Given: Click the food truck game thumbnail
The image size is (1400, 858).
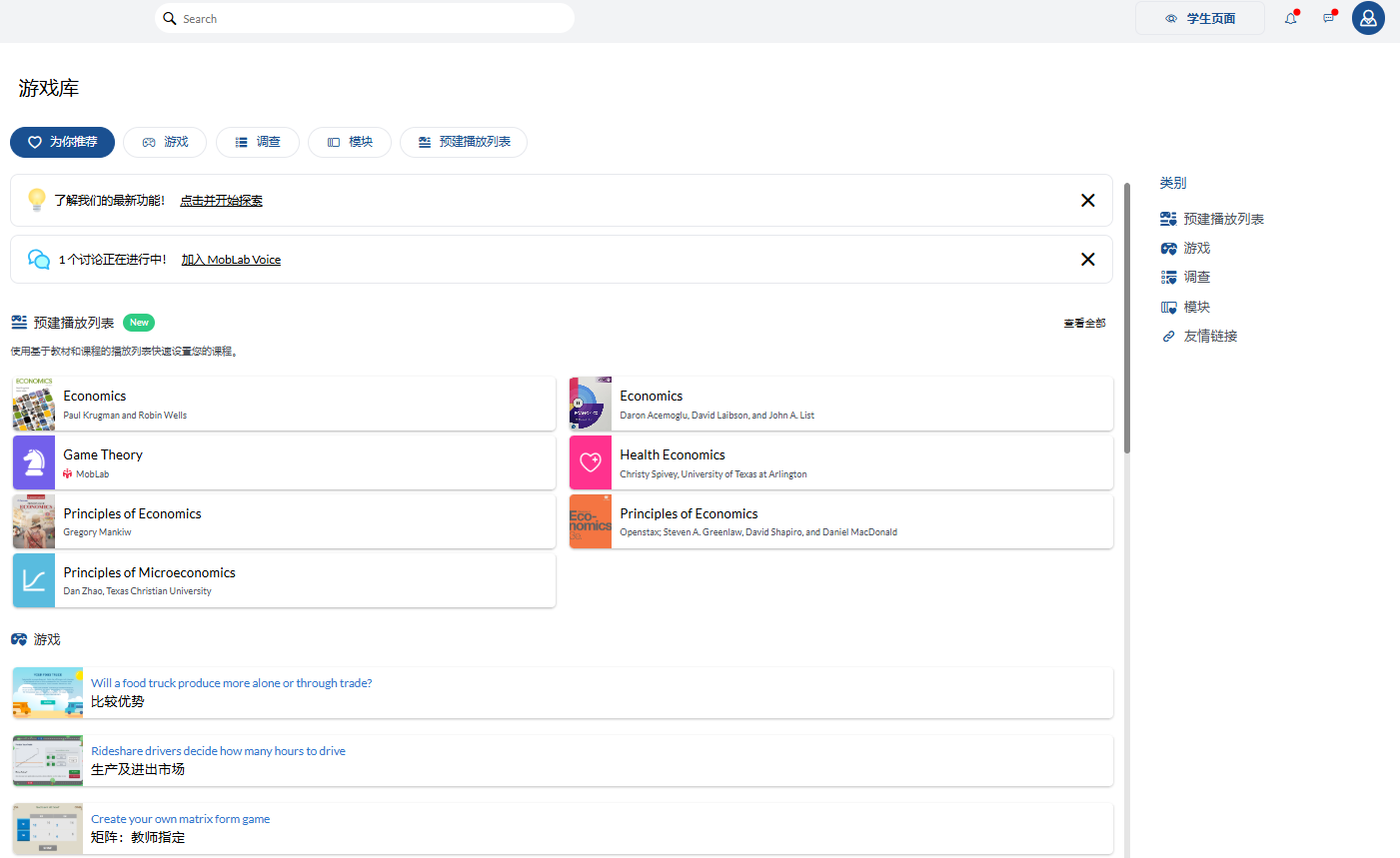Looking at the screenshot, I should (48, 693).
